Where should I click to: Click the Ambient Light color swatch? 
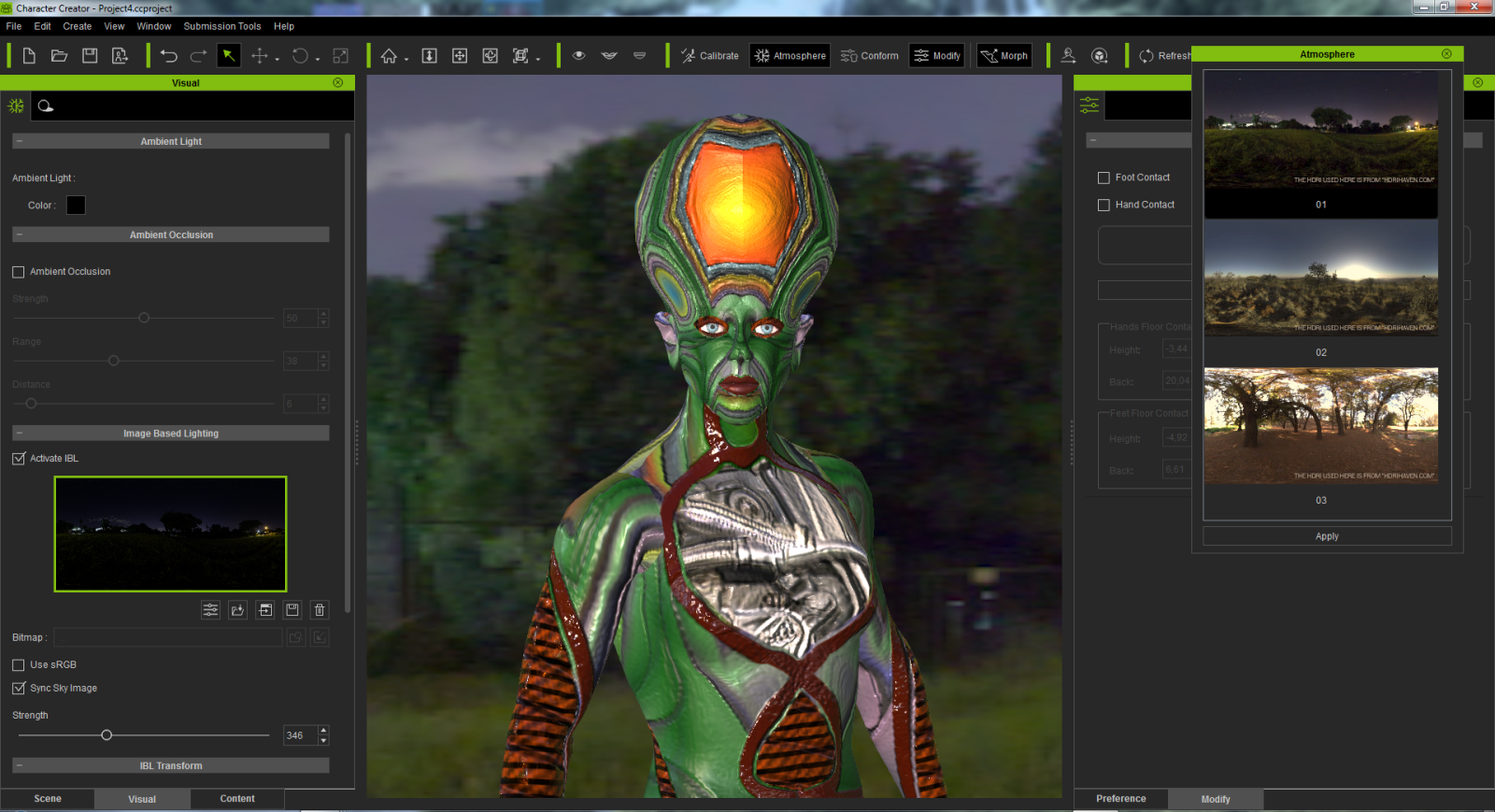tap(76, 205)
